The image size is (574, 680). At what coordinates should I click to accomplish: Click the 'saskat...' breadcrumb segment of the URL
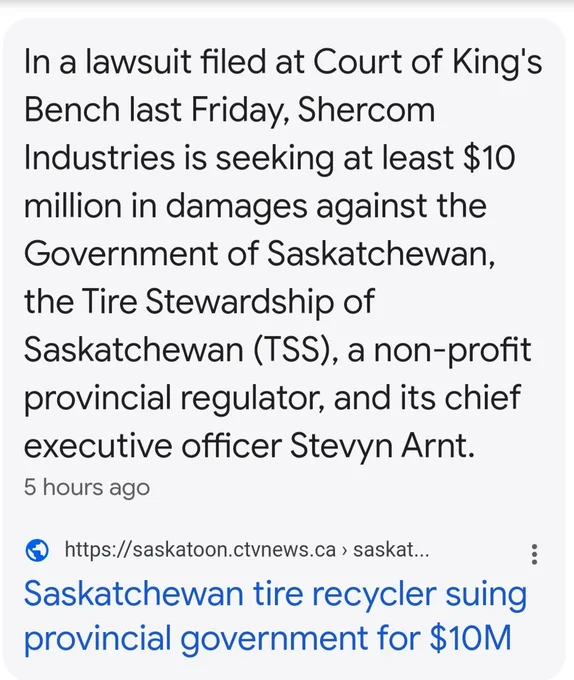pyautogui.click(x=391, y=549)
